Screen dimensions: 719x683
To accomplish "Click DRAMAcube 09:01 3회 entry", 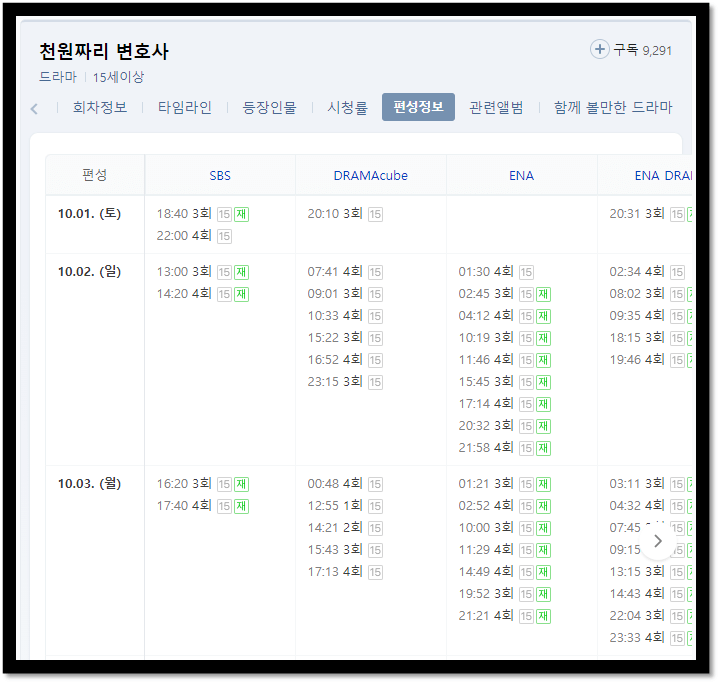I will tap(345, 294).
